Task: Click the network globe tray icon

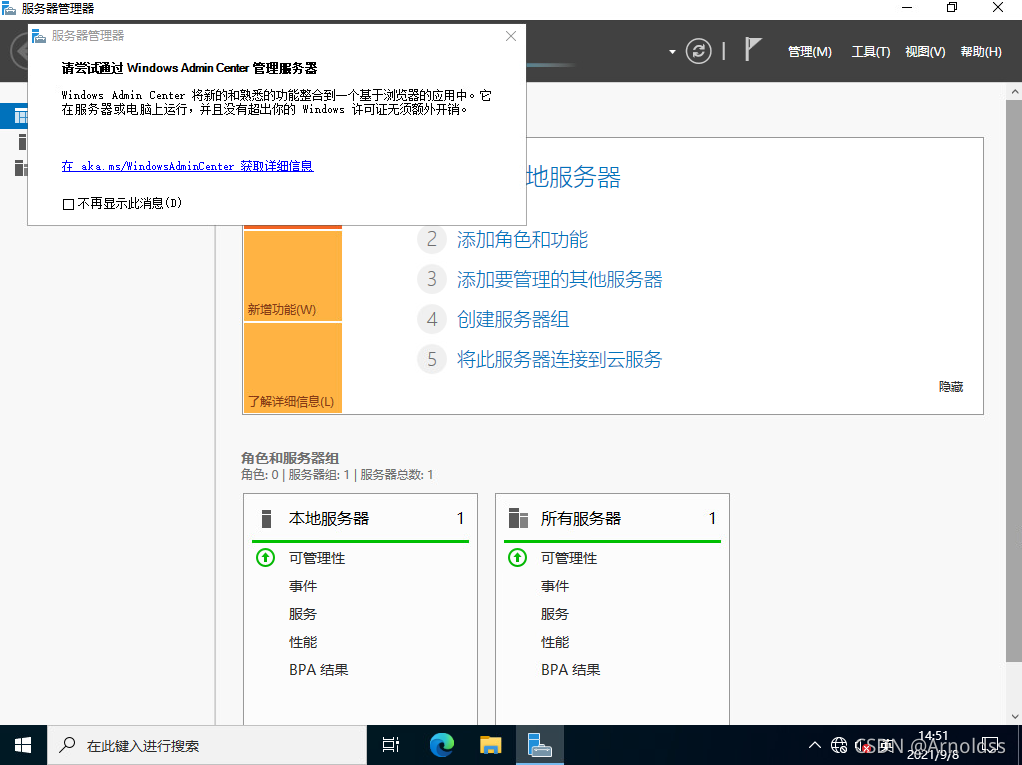Action: (x=840, y=745)
